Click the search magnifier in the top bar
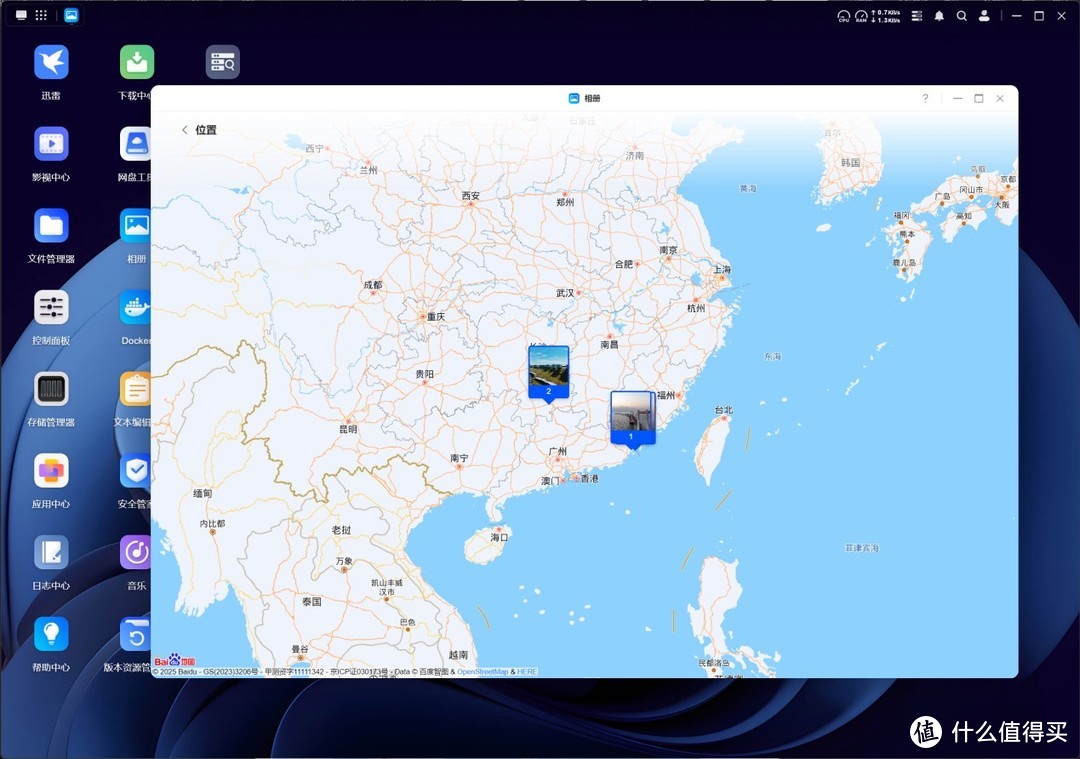This screenshot has height=759, width=1080. (962, 16)
